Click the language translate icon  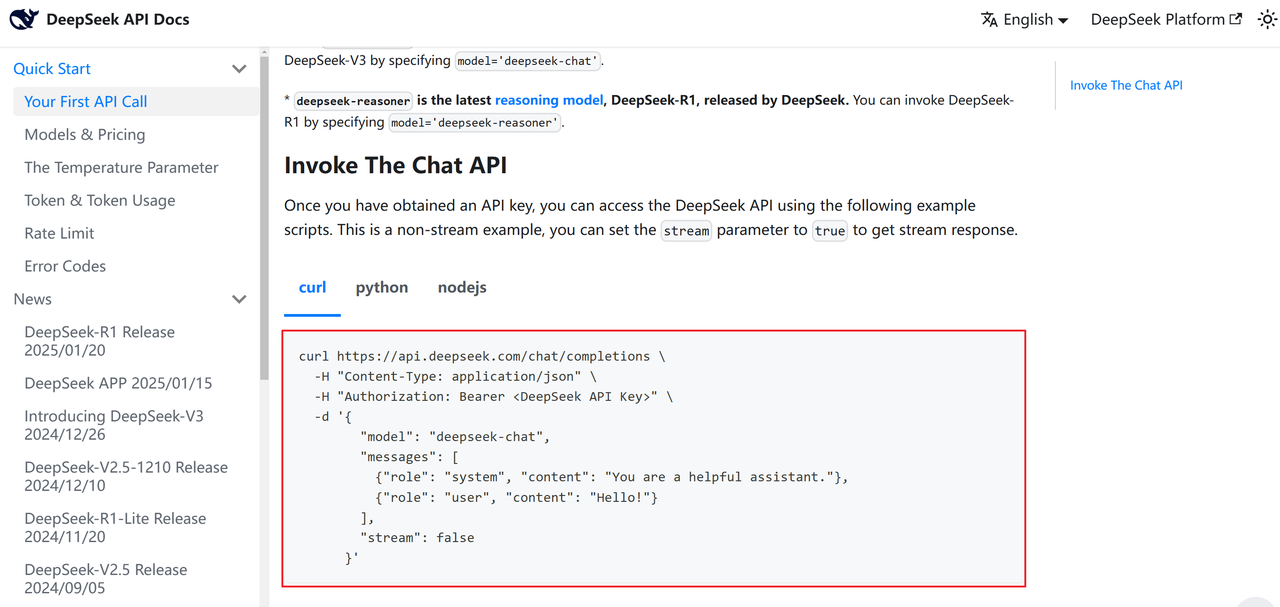989,20
